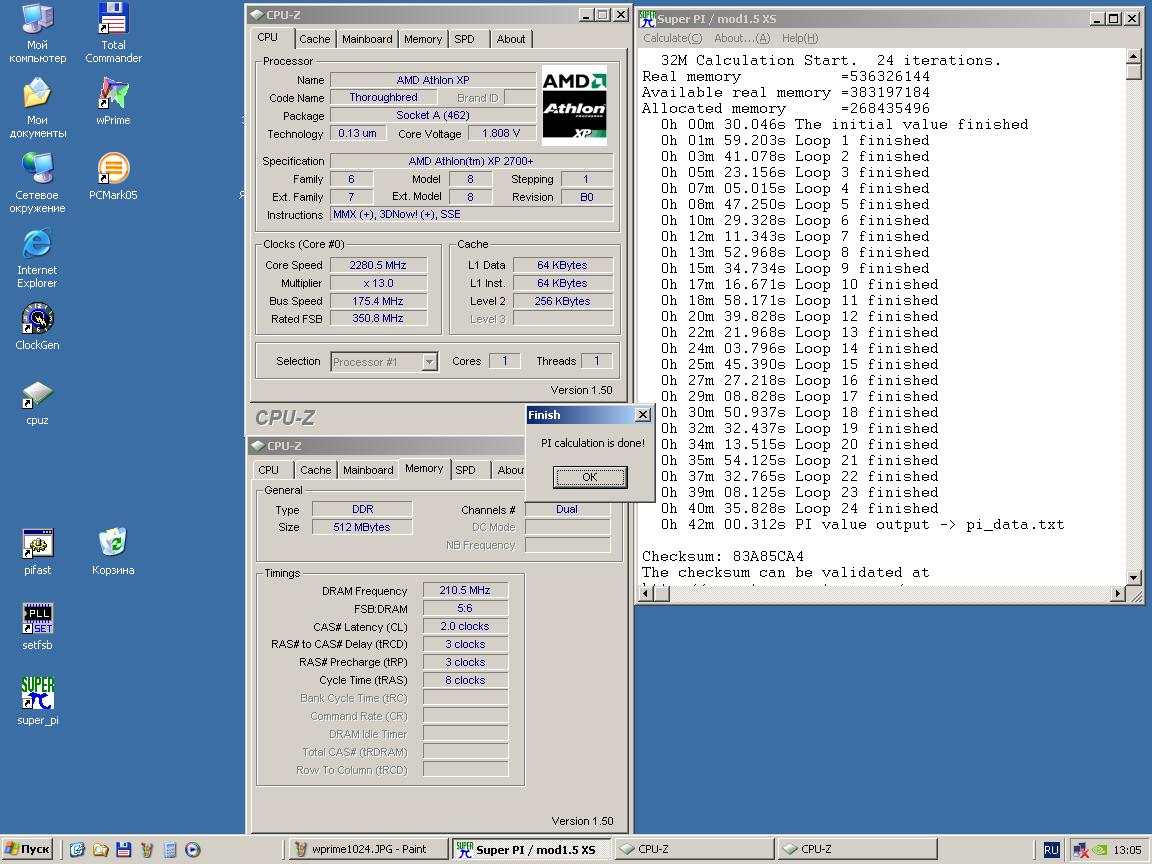Switch to wprime1024.JPG - Paint taskbar button

pos(368,849)
